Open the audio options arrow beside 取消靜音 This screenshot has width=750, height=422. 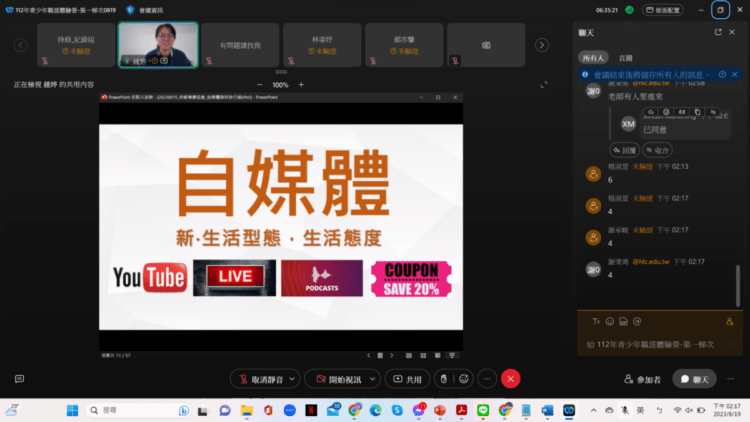pos(292,379)
